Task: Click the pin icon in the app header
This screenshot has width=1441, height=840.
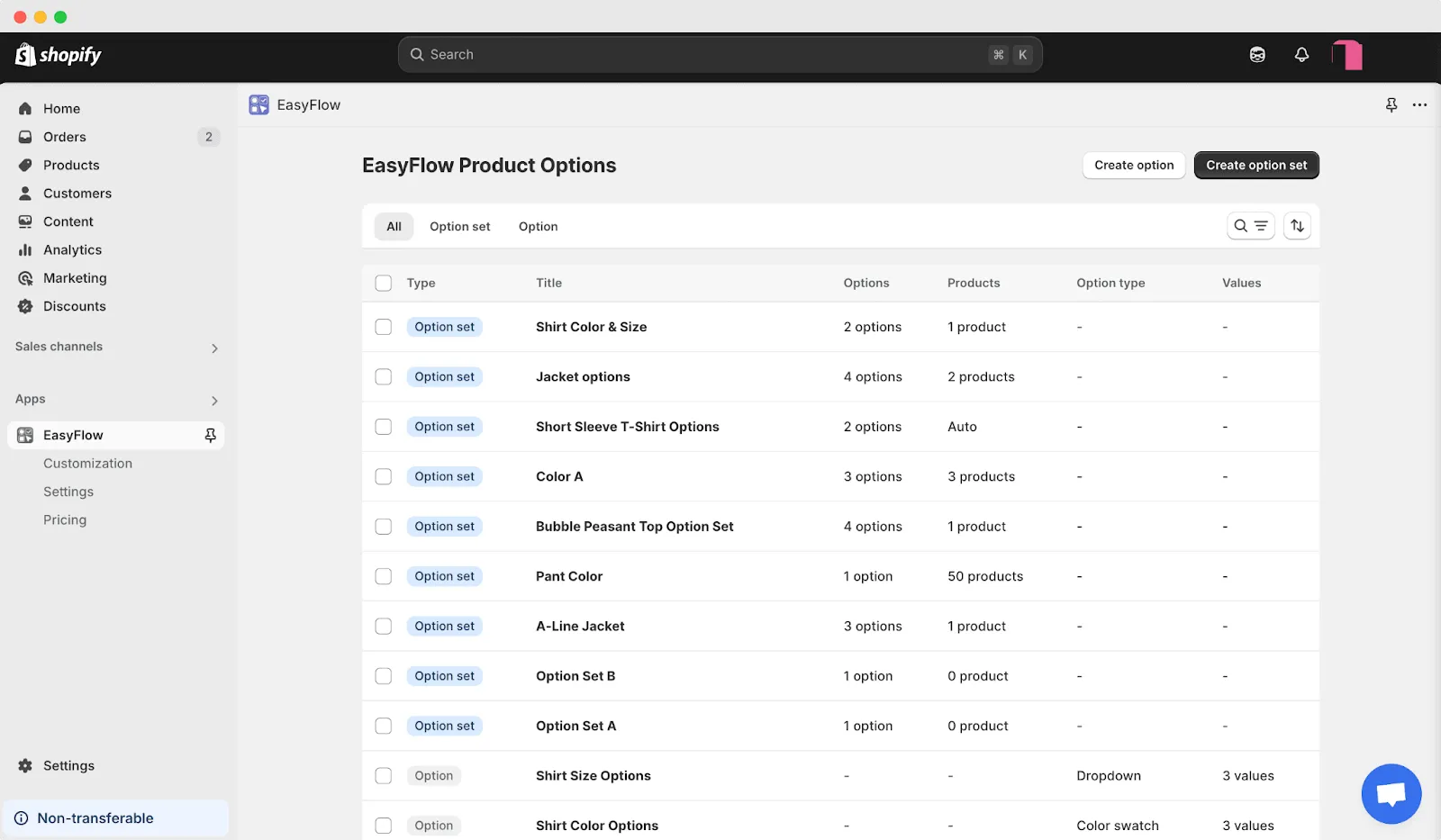Action: point(1391,104)
